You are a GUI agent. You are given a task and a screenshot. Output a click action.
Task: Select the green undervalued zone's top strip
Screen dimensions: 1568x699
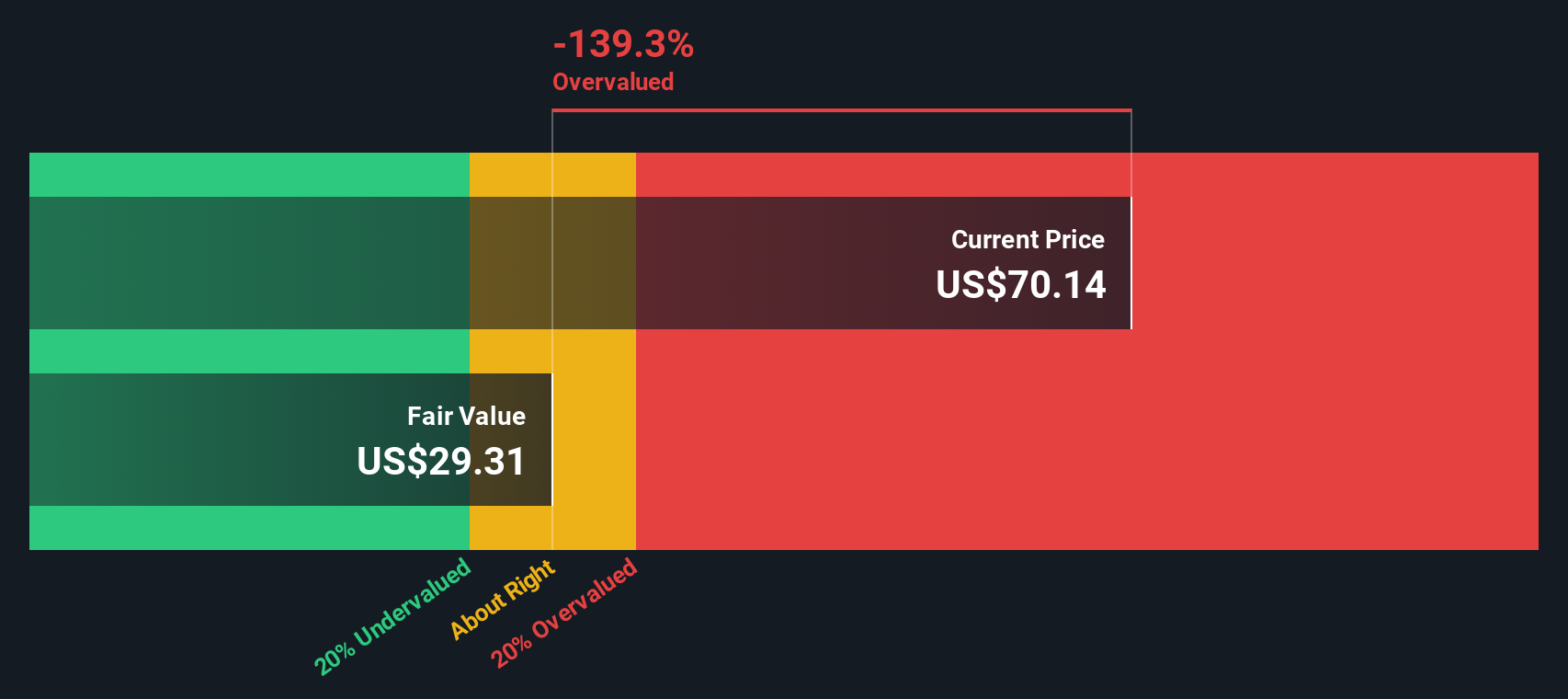[249, 175]
